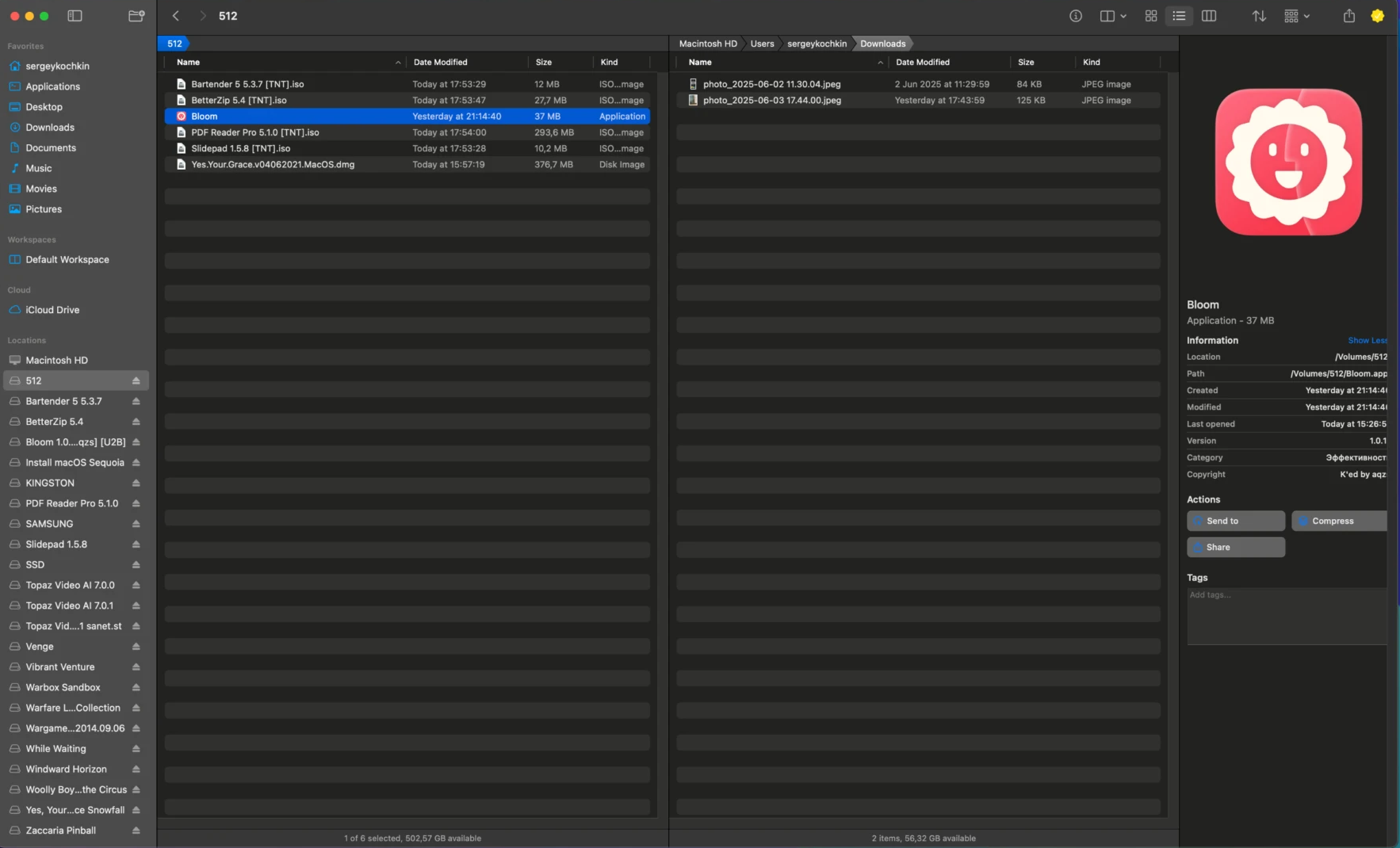Image resolution: width=1400 pixels, height=848 pixels.
Task: Eject the BetterZip 5.4 volume
Action: [x=136, y=422]
